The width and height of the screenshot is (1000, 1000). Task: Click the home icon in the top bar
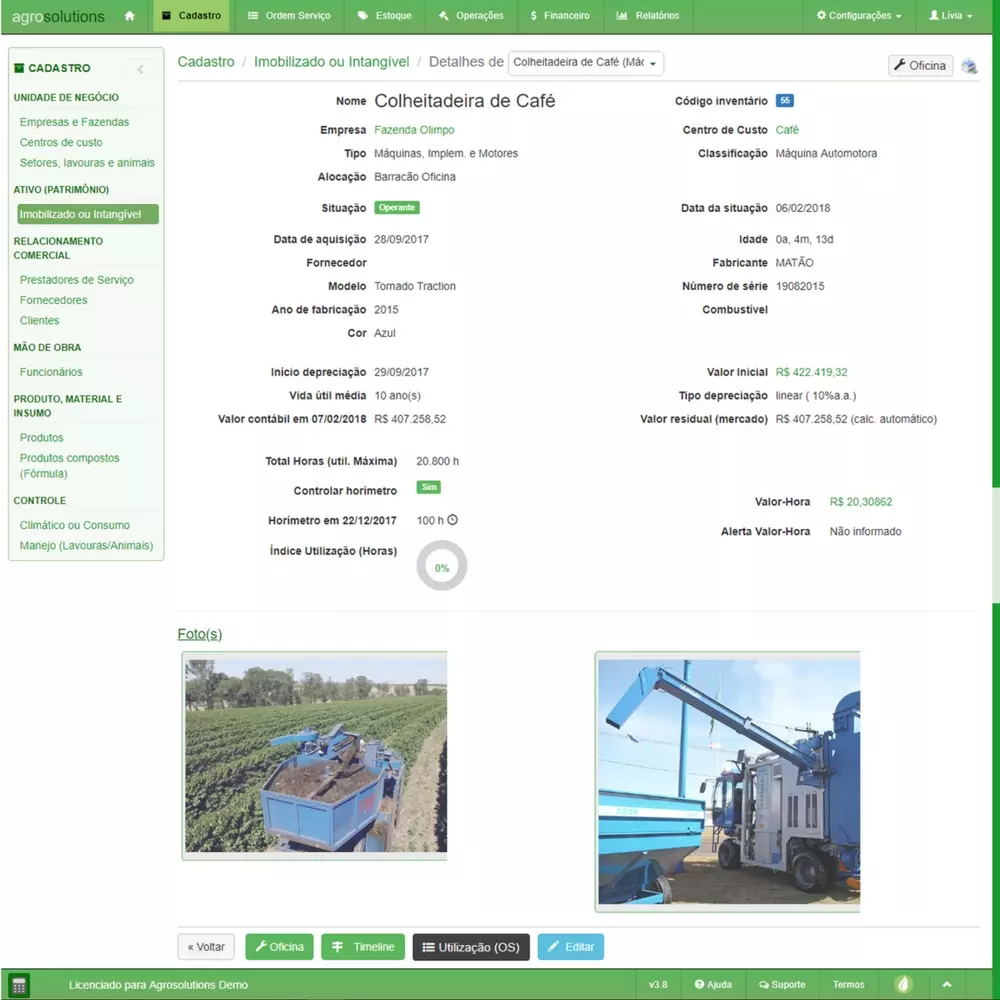[x=129, y=16]
